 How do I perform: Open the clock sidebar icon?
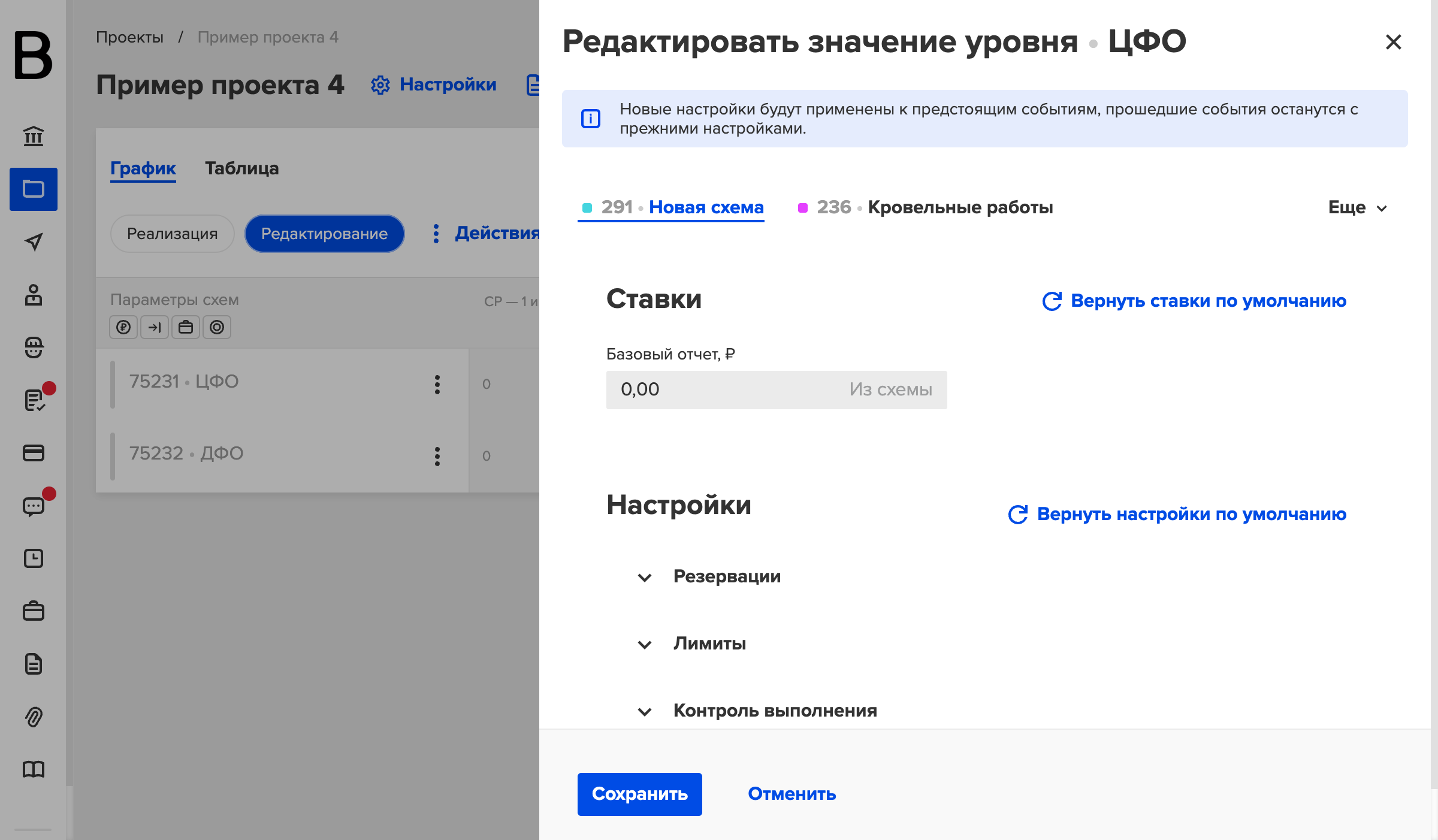[34, 558]
